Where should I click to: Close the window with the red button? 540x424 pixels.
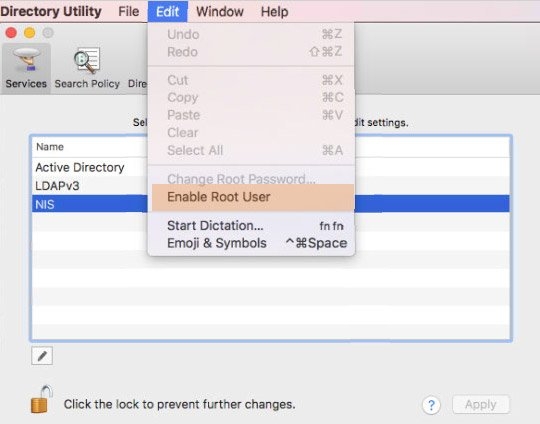coord(11,33)
